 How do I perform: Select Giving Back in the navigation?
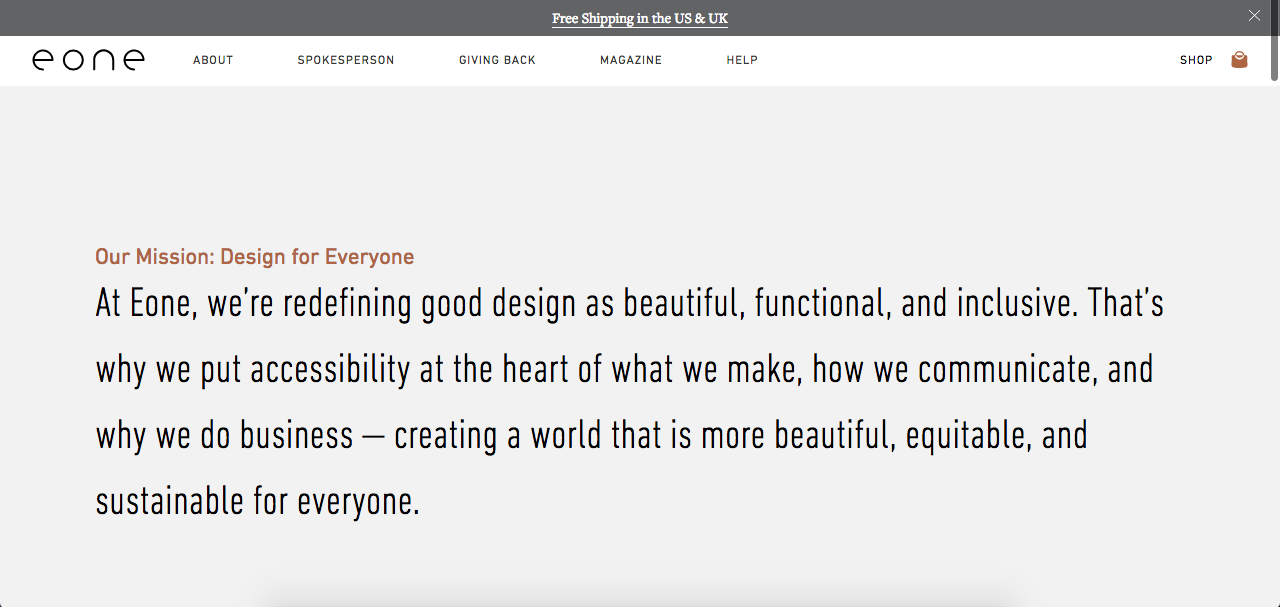pyautogui.click(x=497, y=60)
